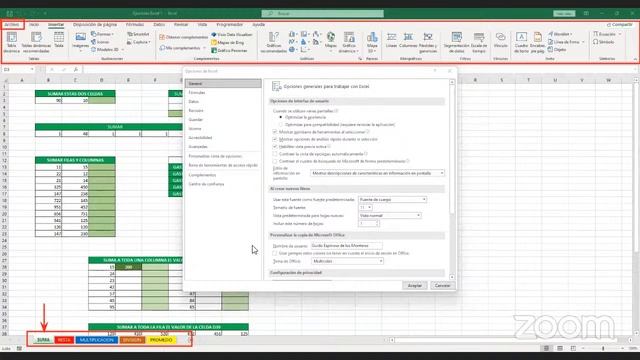The height and width of the screenshot is (360, 640).
Task: Enable Contraer la cinta de opciones automáticamente
Action: click(275, 154)
